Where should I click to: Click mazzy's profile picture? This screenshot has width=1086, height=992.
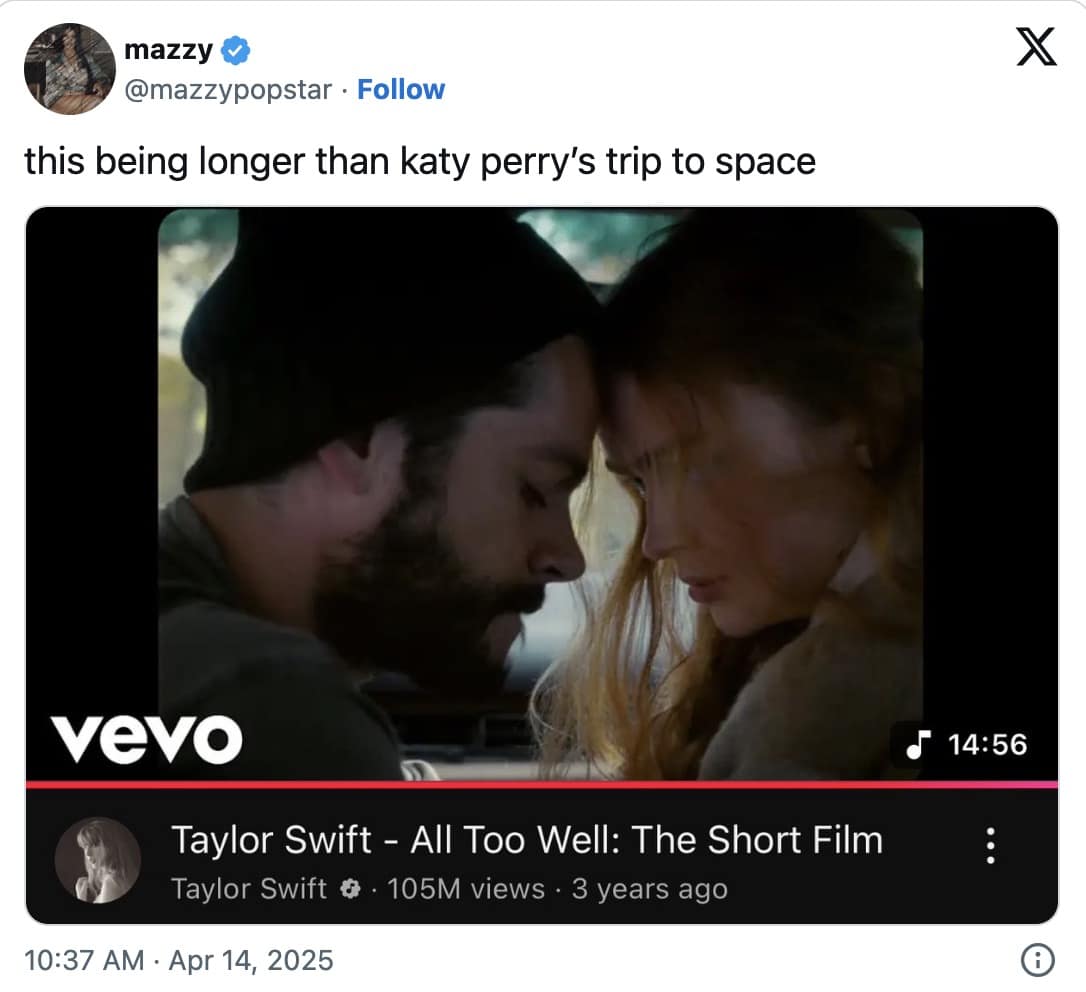tap(69, 69)
